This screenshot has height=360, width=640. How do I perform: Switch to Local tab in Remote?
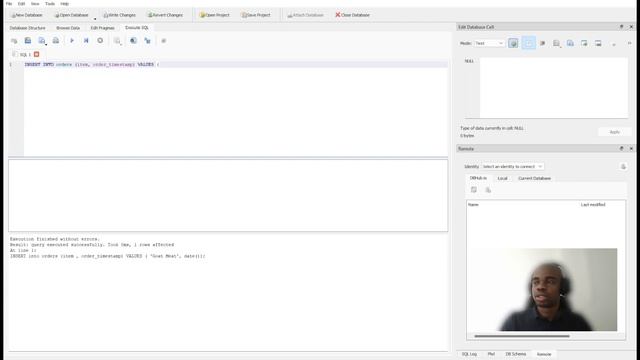tap(502, 178)
